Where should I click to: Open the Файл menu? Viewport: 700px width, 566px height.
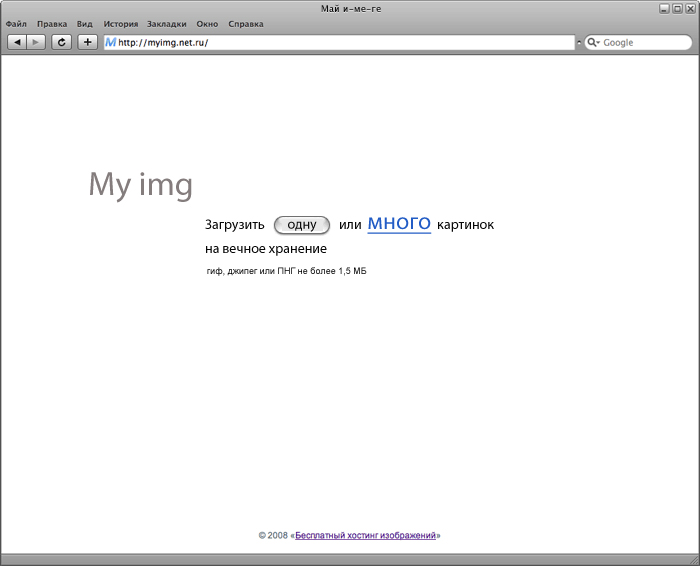pos(16,23)
